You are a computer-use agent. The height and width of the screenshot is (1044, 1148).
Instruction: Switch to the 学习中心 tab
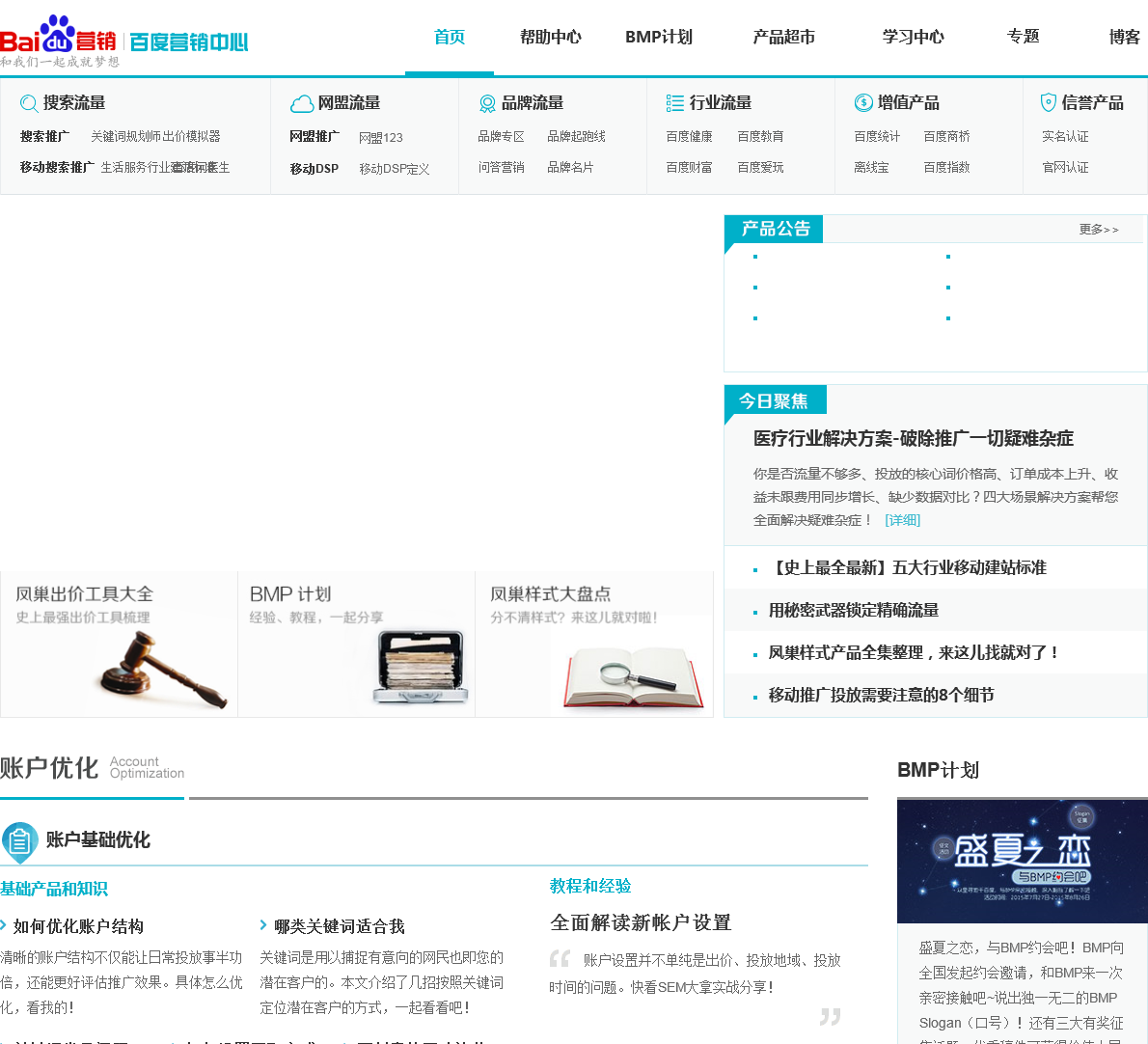tap(913, 37)
